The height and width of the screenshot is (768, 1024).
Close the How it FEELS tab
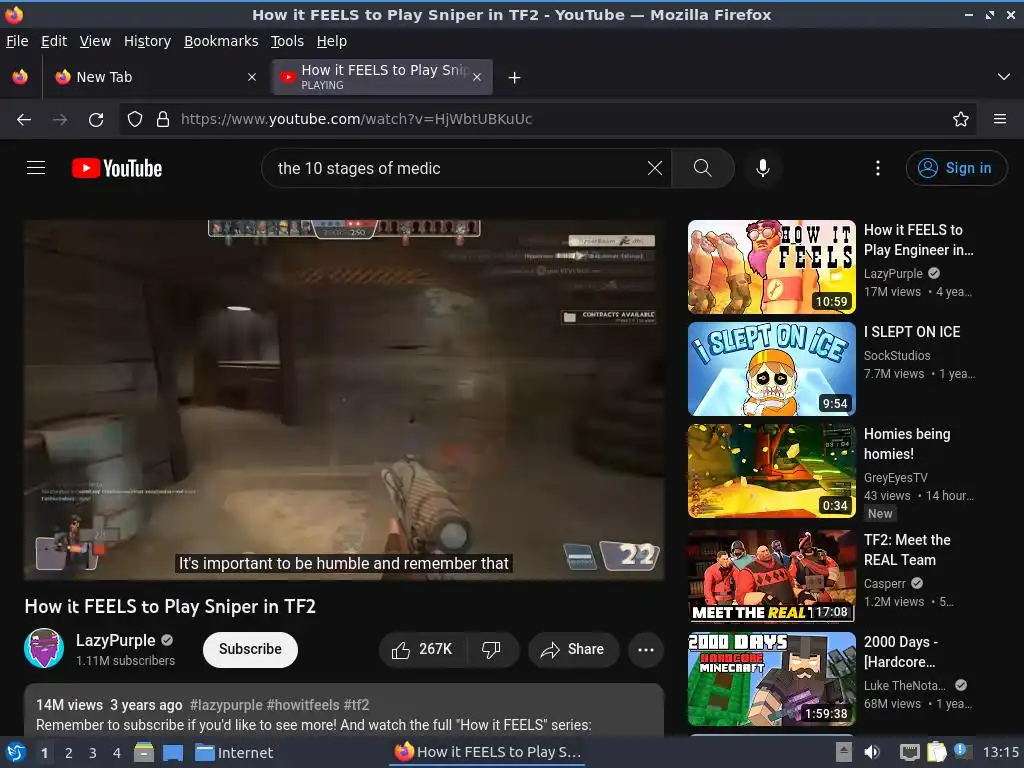[x=477, y=77]
